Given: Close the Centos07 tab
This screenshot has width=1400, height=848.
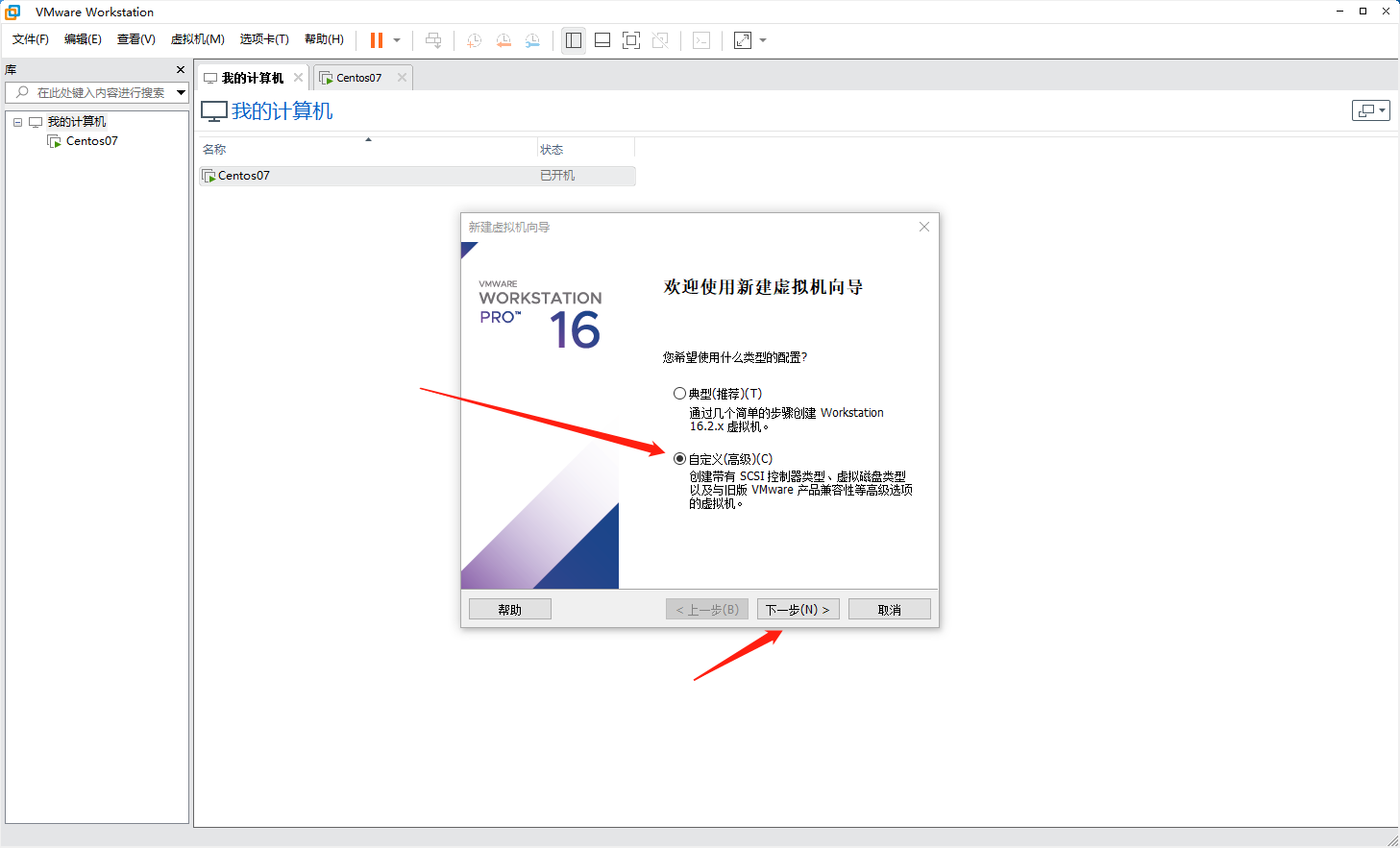Looking at the screenshot, I should click(x=403, y=78).
